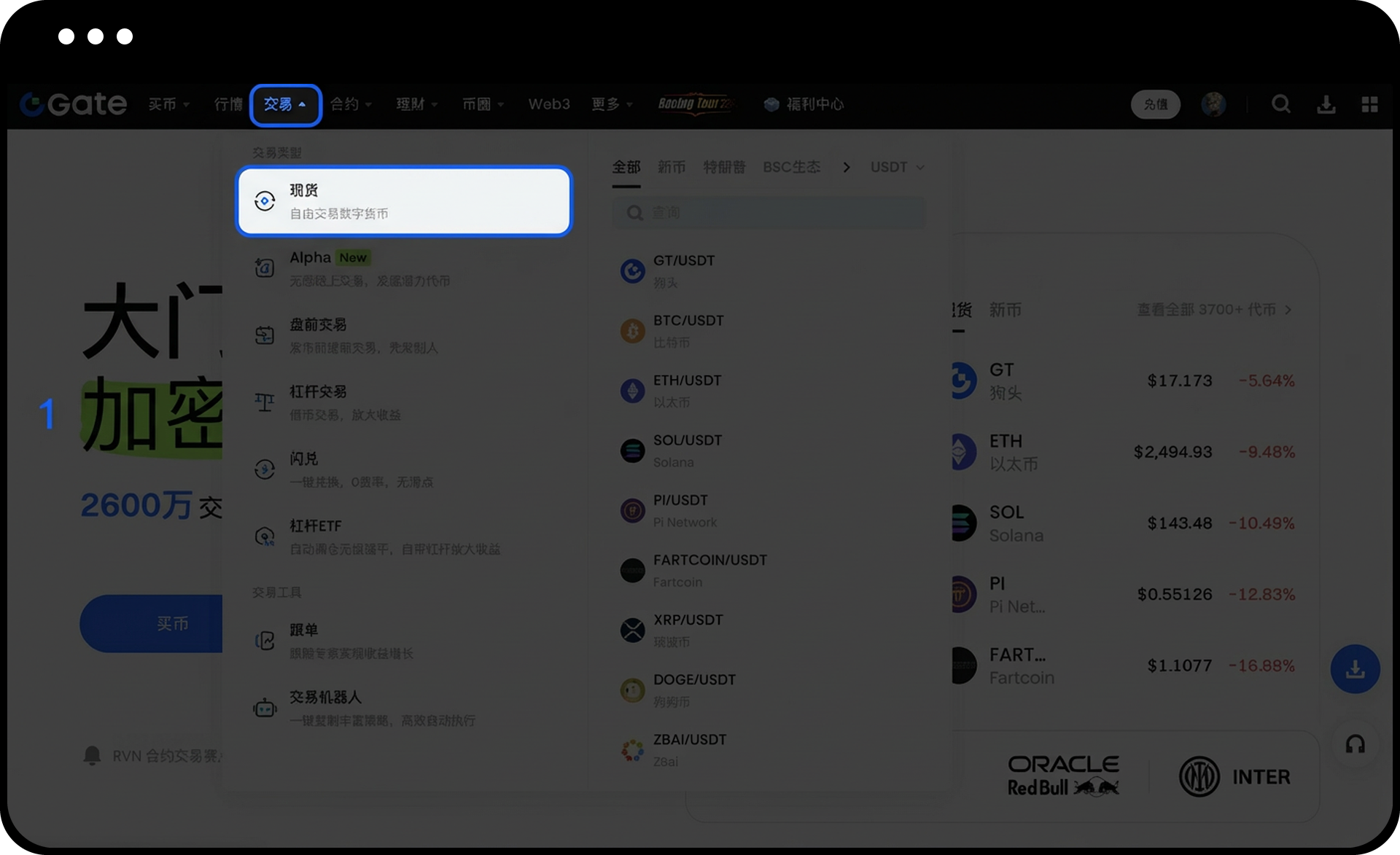
Task: Open the grid apps menu icon
Action: point(1369,104)
